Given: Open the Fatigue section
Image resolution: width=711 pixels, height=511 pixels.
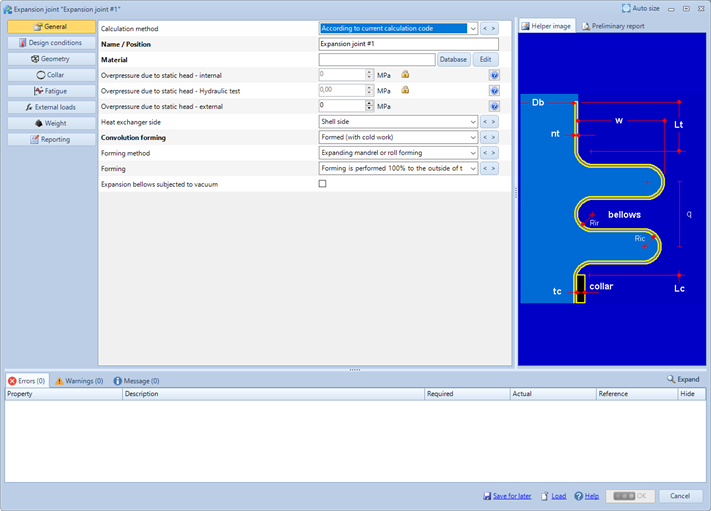Looking at the screenshot, I should point(51,91).
